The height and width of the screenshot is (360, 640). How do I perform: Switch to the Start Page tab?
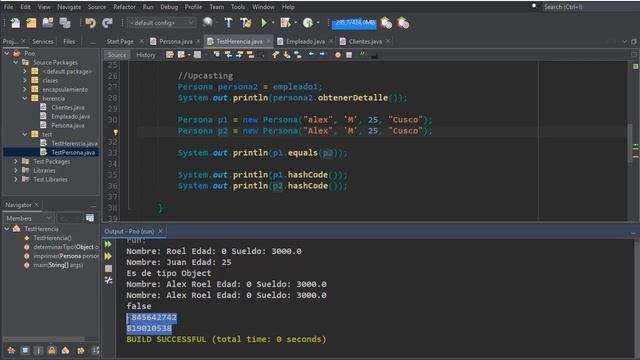pos(120,41)
